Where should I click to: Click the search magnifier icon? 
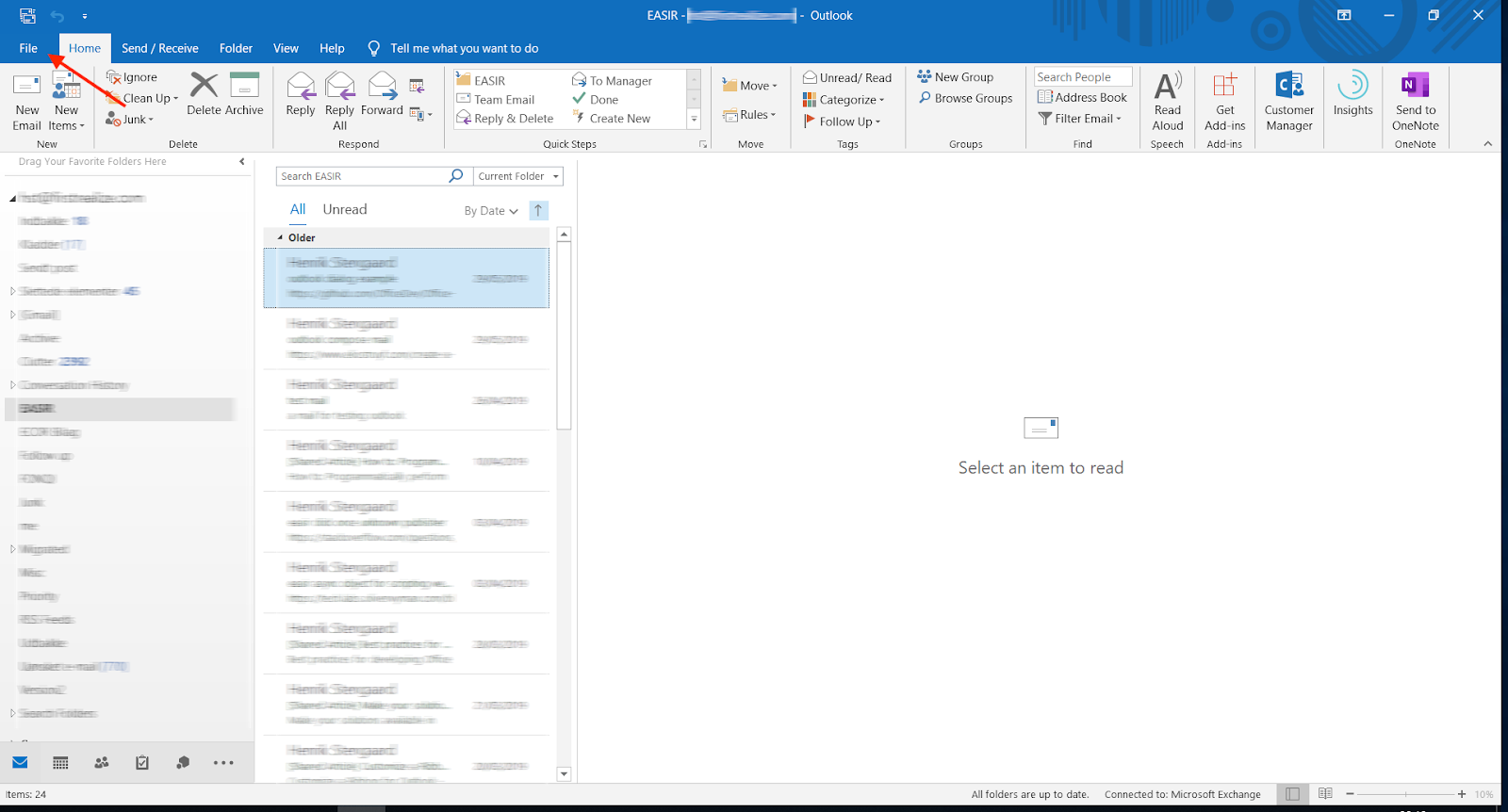click(x=456, y=176)
